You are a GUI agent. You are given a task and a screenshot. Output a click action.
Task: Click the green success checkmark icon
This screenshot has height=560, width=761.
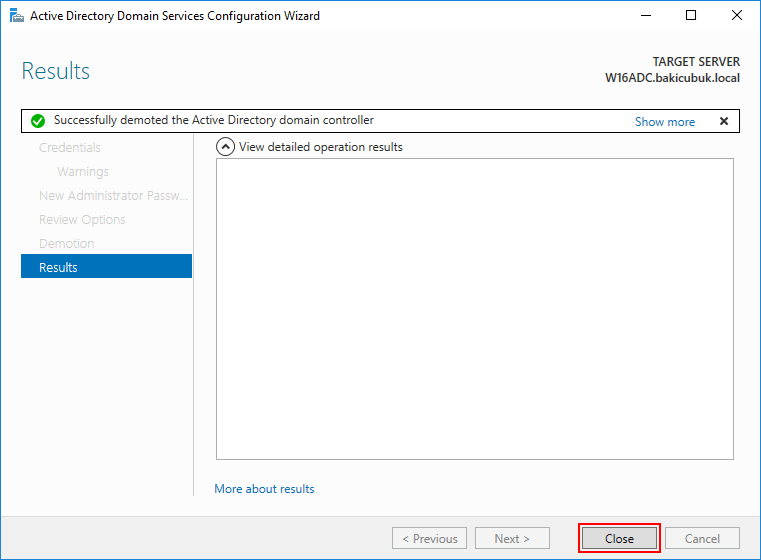38,121
